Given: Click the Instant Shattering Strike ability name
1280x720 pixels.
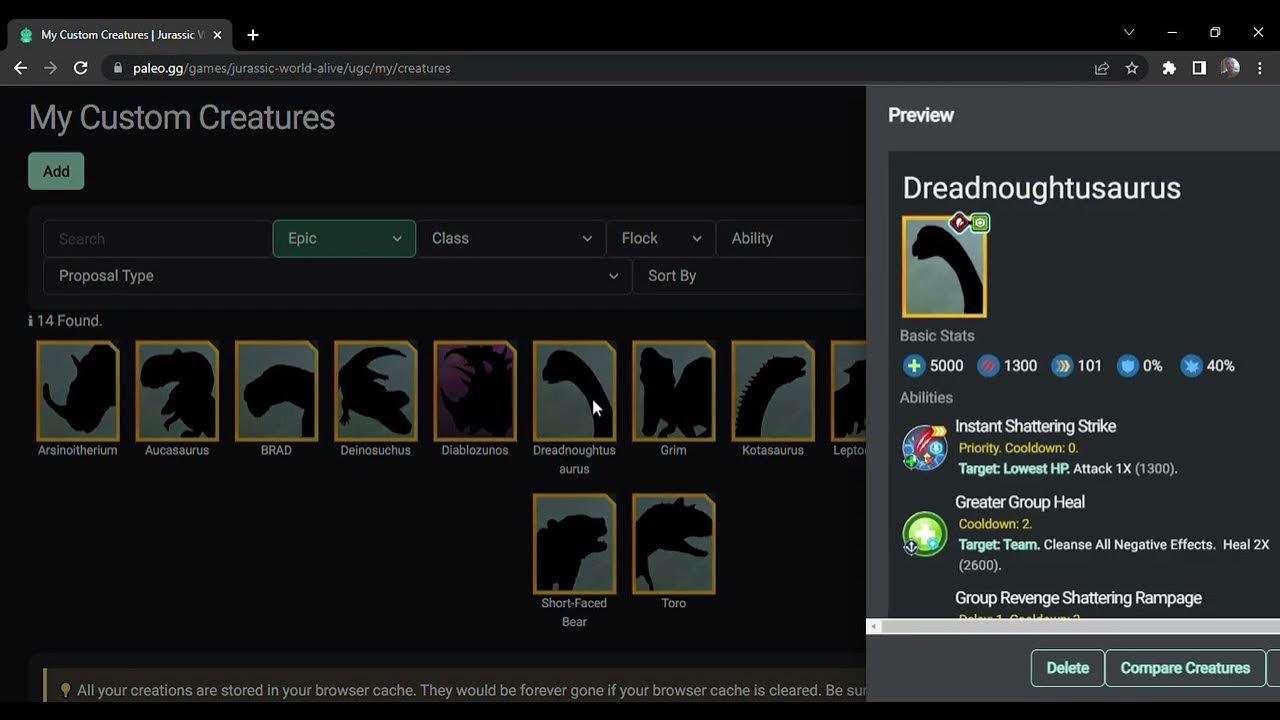Looking at the screenshot, I should pyautogui.click(x=1035, y=426).
